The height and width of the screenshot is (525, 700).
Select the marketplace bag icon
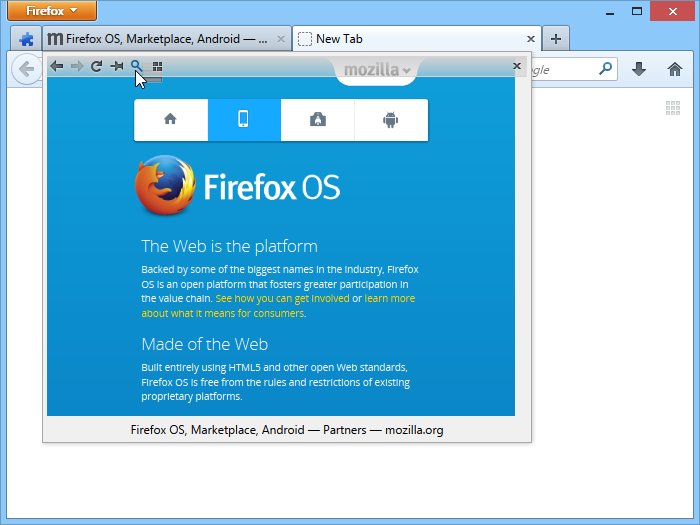(x=318, y=120)
